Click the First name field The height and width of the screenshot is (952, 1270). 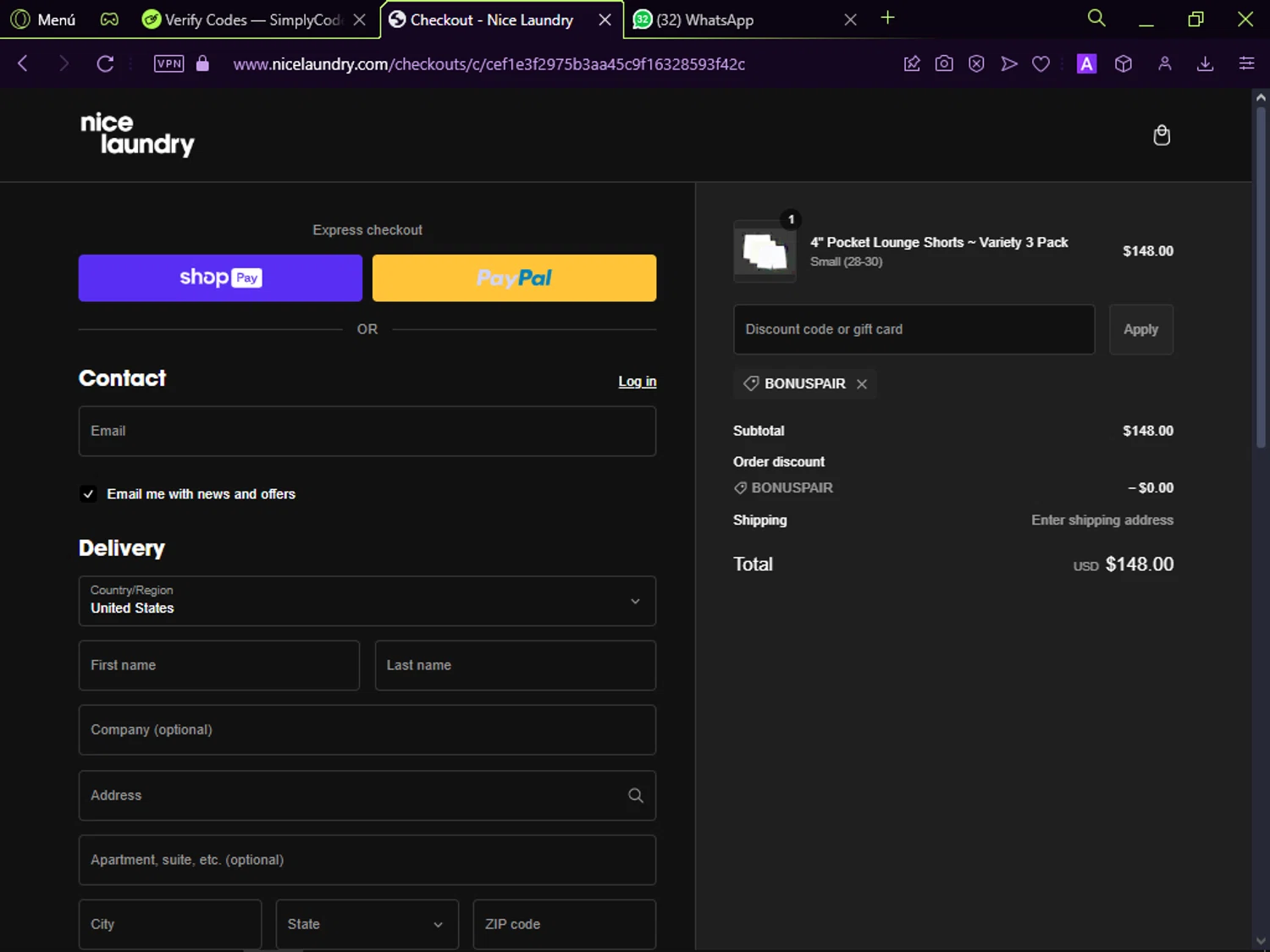(x=219, y=665)
